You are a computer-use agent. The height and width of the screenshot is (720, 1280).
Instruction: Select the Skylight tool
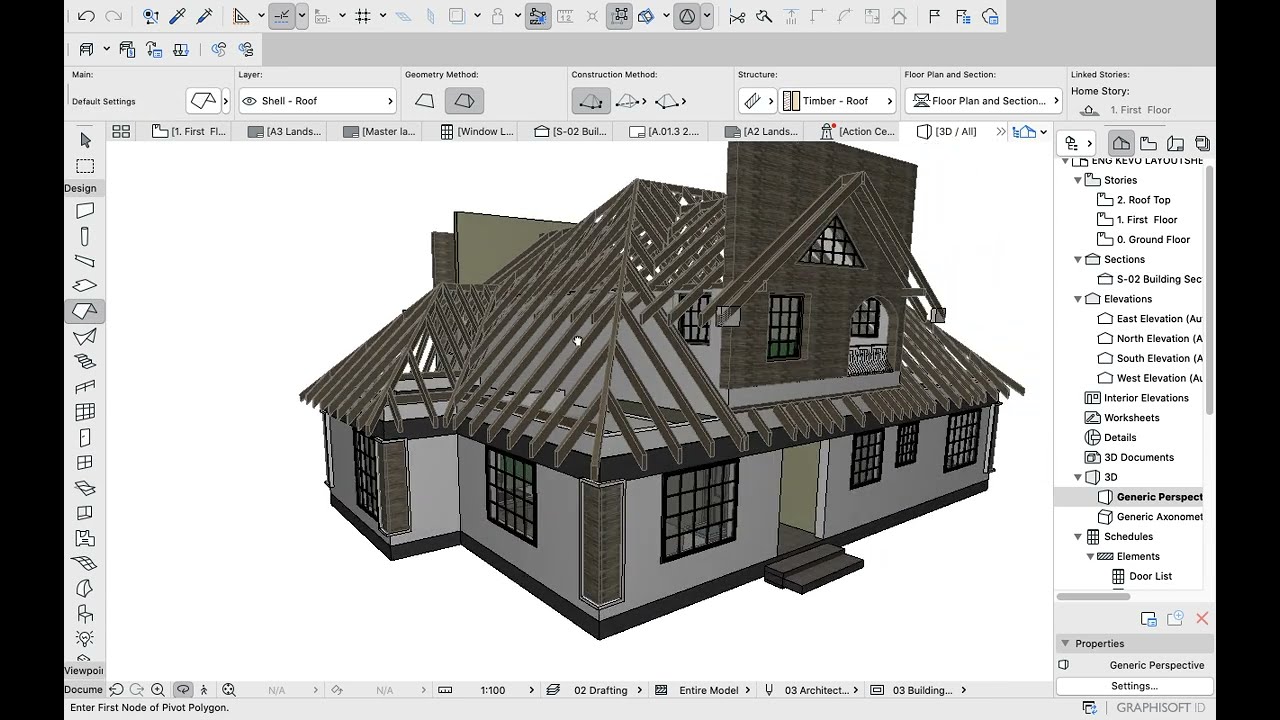click(85, 488)
